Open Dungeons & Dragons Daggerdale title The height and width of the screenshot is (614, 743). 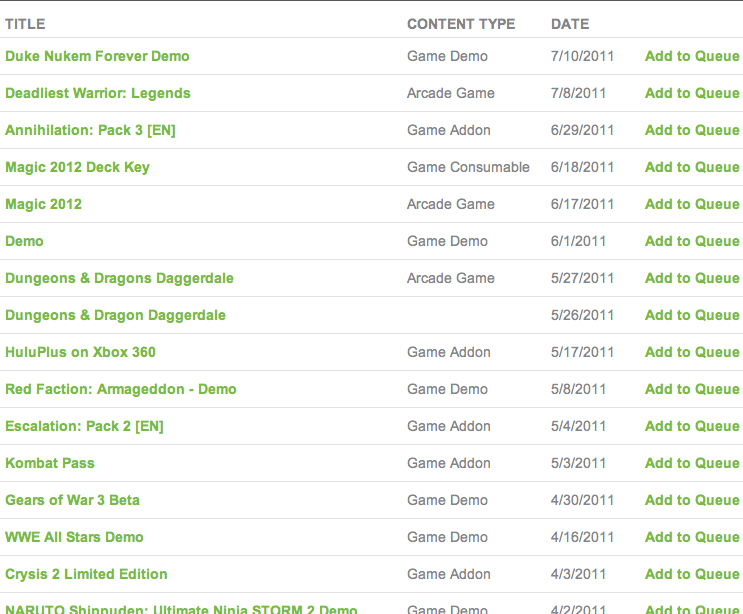pos(119,278)
